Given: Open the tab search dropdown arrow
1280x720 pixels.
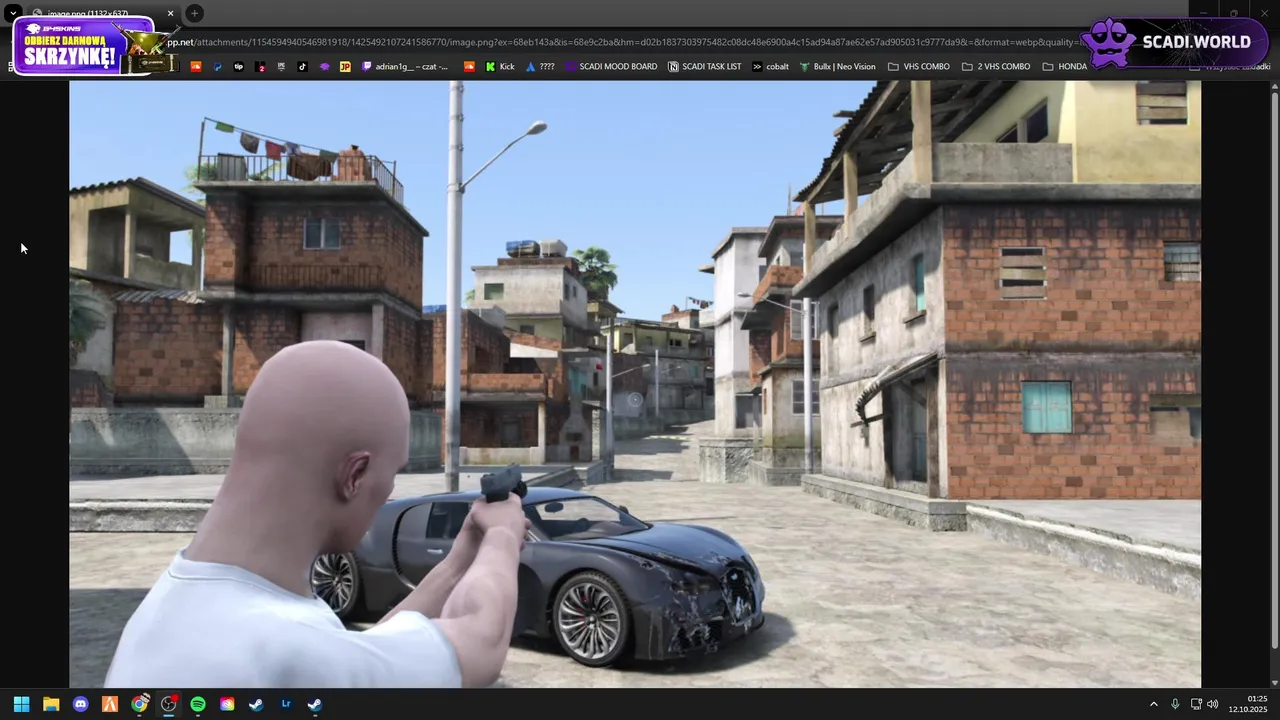Looking at the screenshot, I should pyautogui.click(x=13, y=13).
